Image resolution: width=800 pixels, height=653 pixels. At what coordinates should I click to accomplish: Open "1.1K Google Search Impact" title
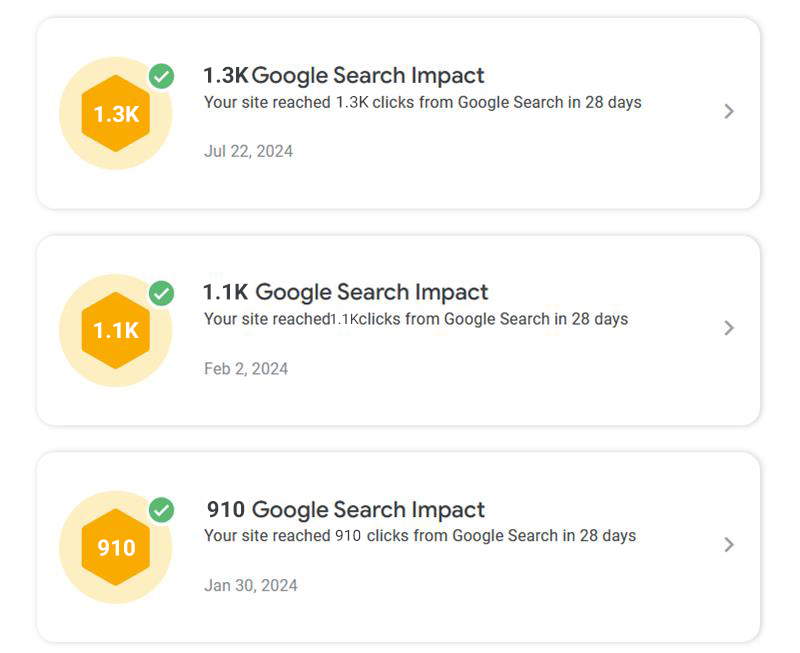[x=346, y=292]
